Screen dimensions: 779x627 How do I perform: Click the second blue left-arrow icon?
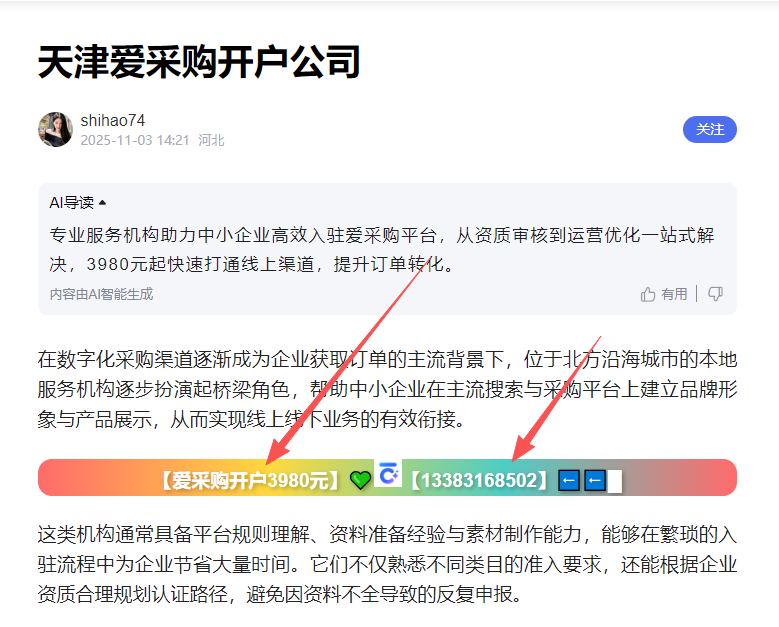pos(595,480)
